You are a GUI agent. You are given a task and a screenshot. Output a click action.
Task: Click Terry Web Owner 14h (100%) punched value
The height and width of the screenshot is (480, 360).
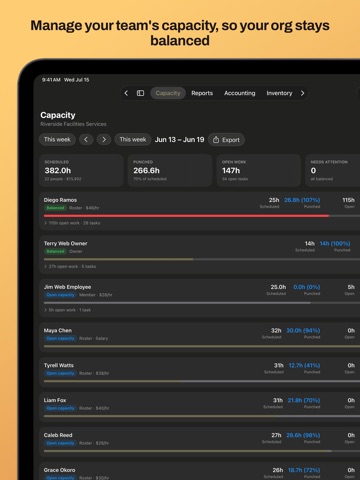pos(335,243)
